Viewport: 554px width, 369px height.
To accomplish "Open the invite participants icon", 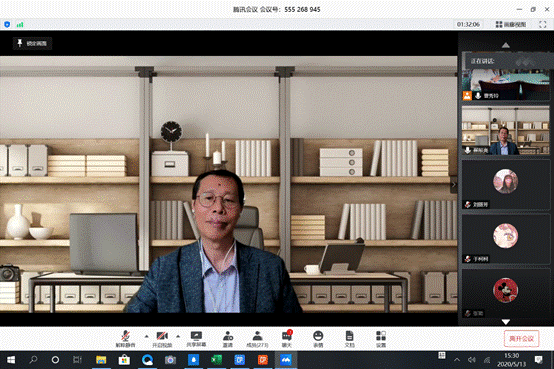I will coord(228,339).
